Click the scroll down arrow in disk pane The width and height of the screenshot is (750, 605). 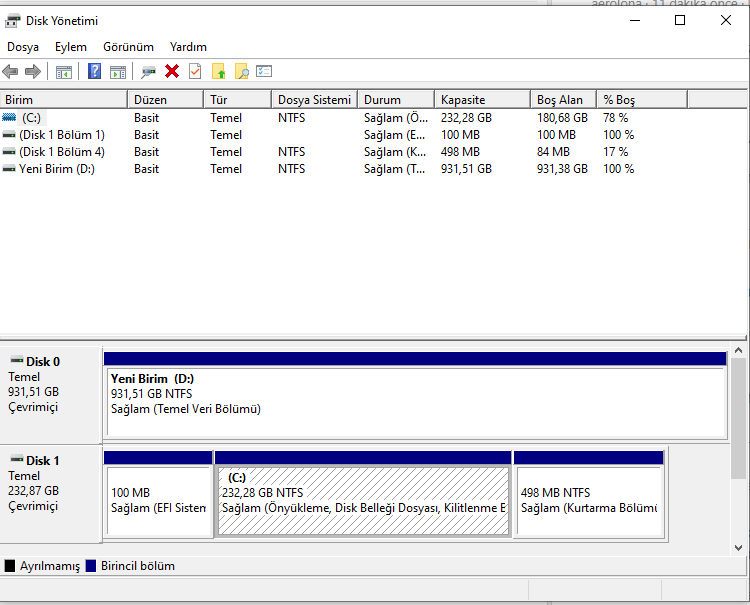click(x=739, y=548)
